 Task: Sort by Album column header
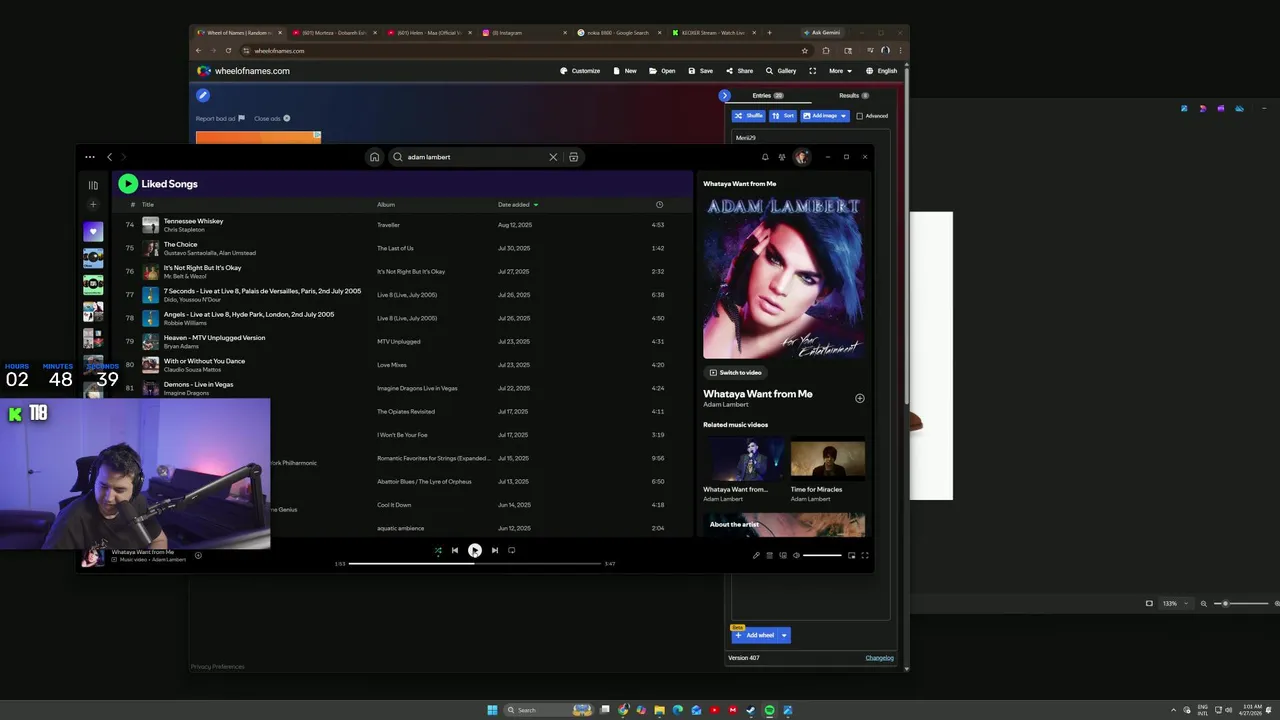click(386, 204)
